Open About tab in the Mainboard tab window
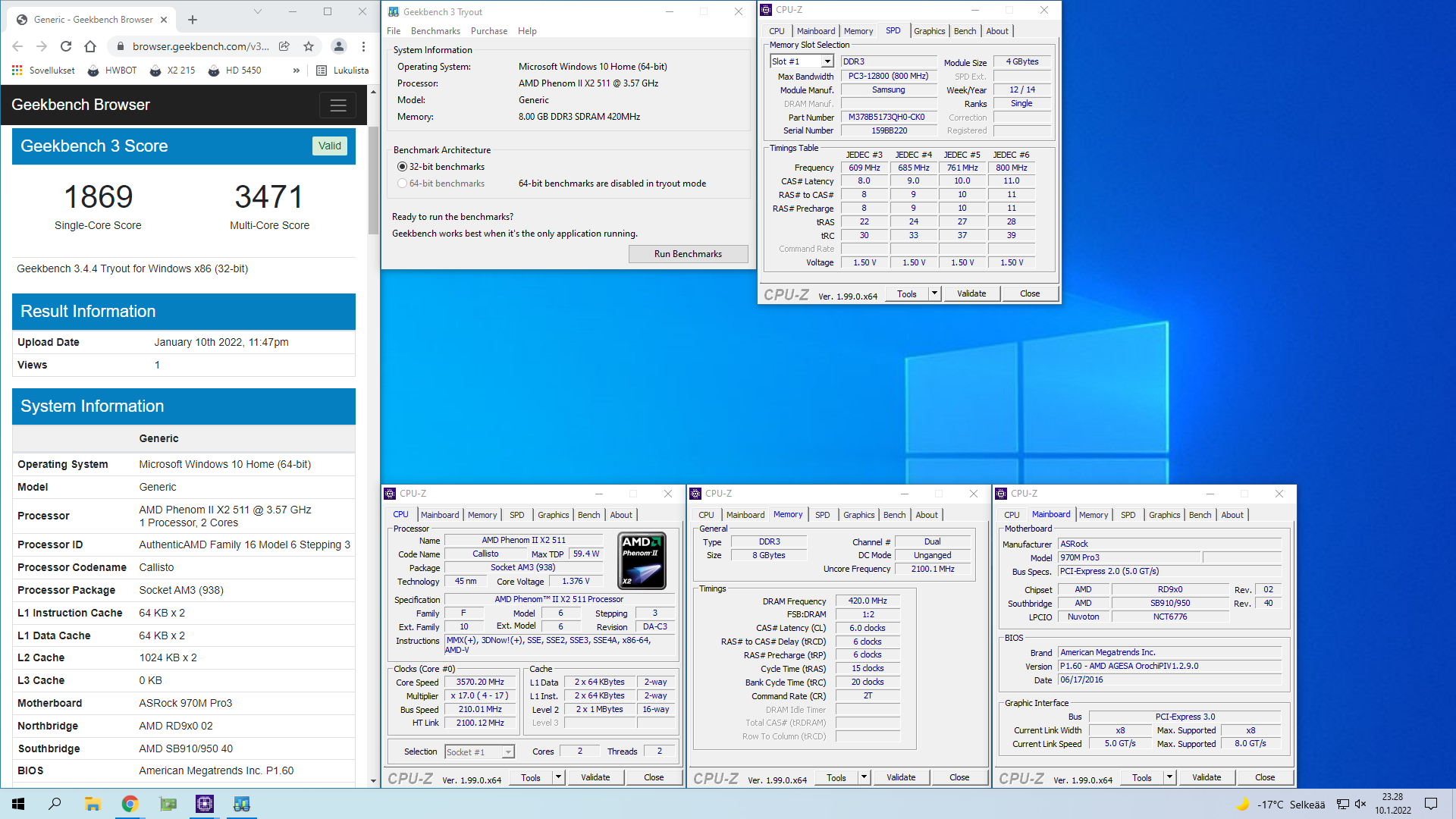1456x819 pixels. click(x=1232, y=515)
